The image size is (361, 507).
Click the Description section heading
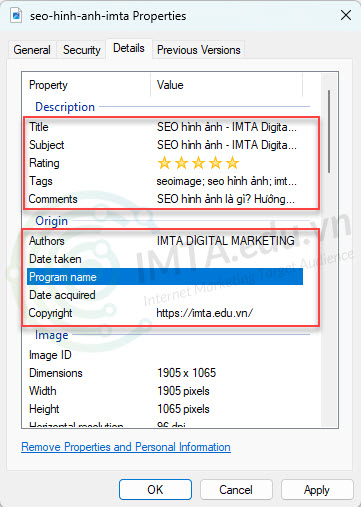click(65, 107)
